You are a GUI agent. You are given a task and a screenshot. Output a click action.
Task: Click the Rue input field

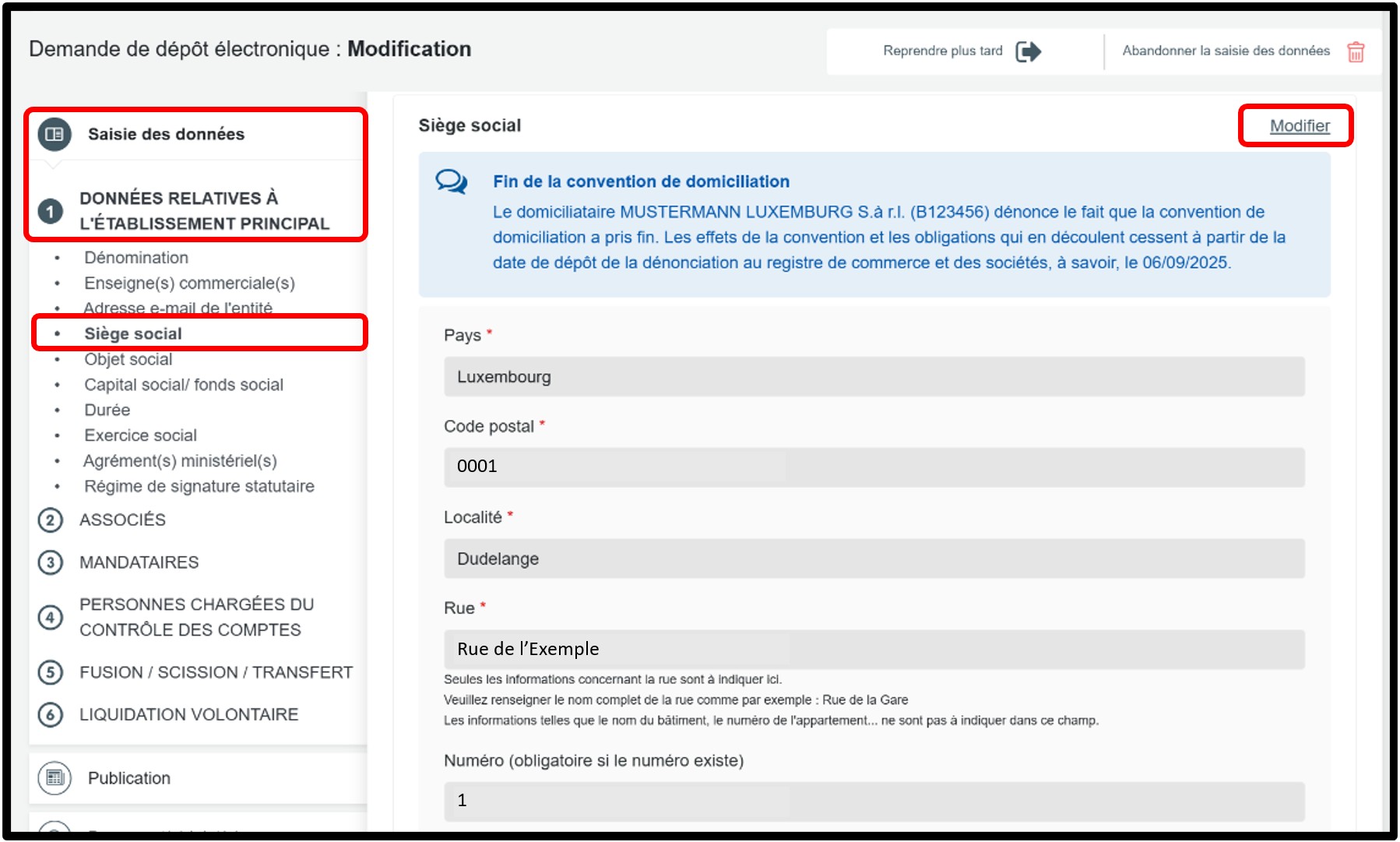point(874,649)
